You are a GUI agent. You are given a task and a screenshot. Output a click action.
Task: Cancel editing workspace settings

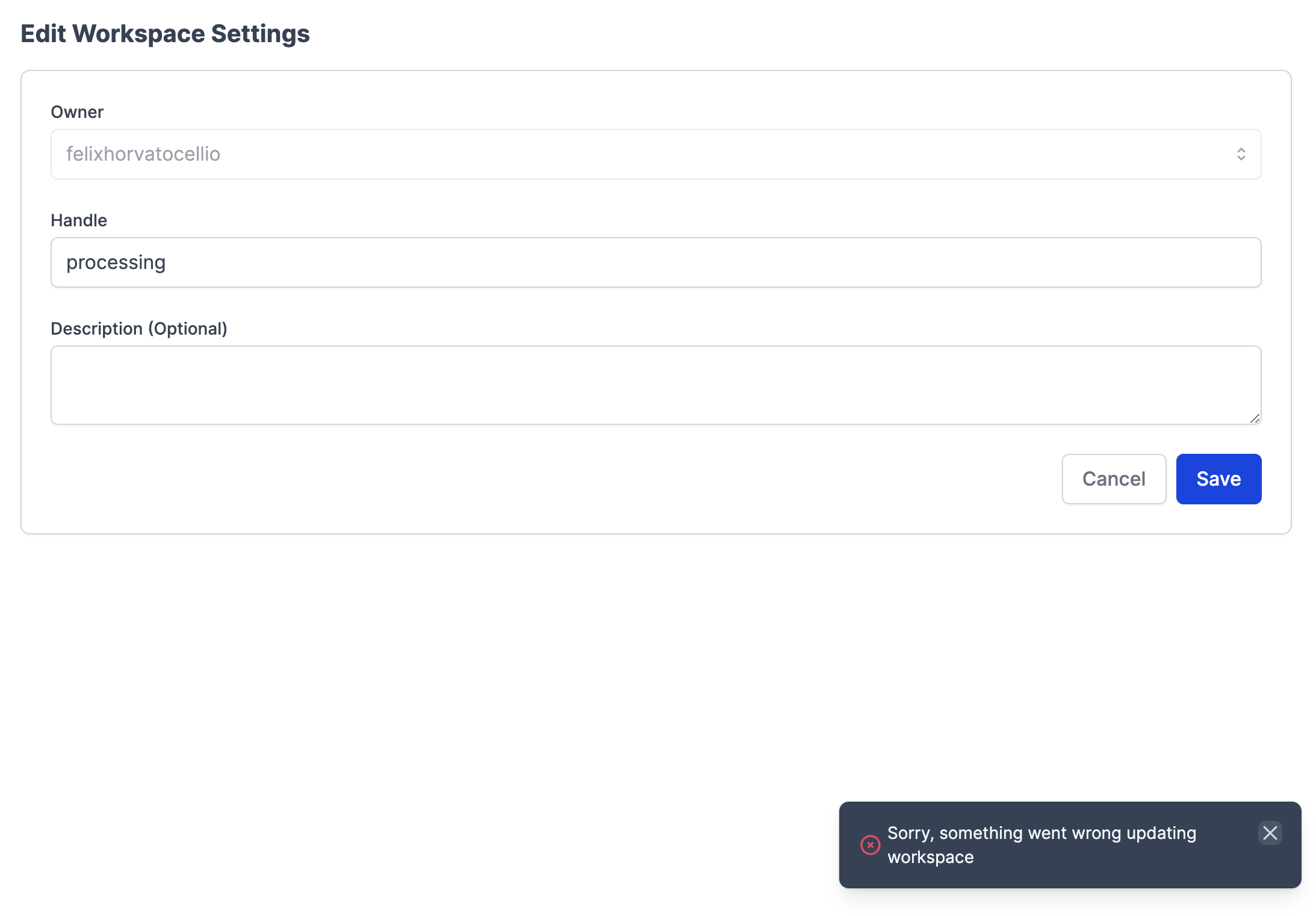(1114, 478)
